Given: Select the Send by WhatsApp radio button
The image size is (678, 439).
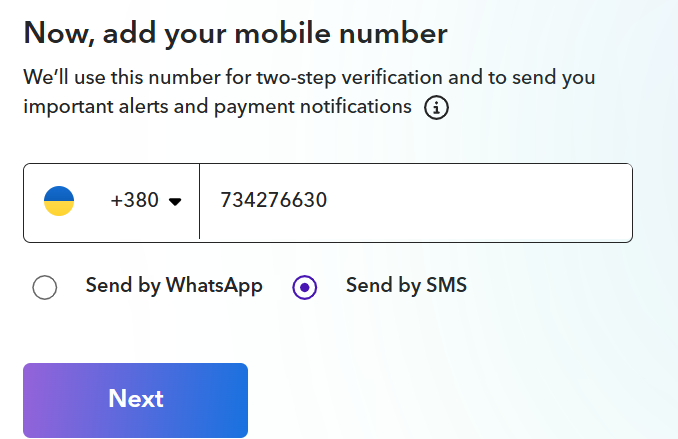Looking at the screenshot, I should [45, 288].
